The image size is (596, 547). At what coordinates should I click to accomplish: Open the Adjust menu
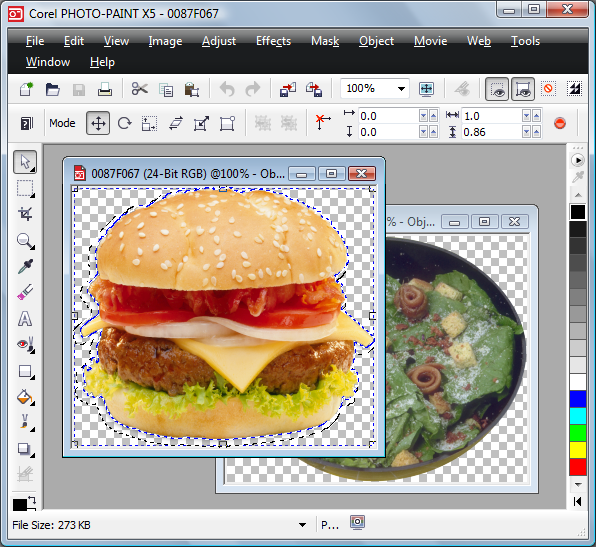219,41
